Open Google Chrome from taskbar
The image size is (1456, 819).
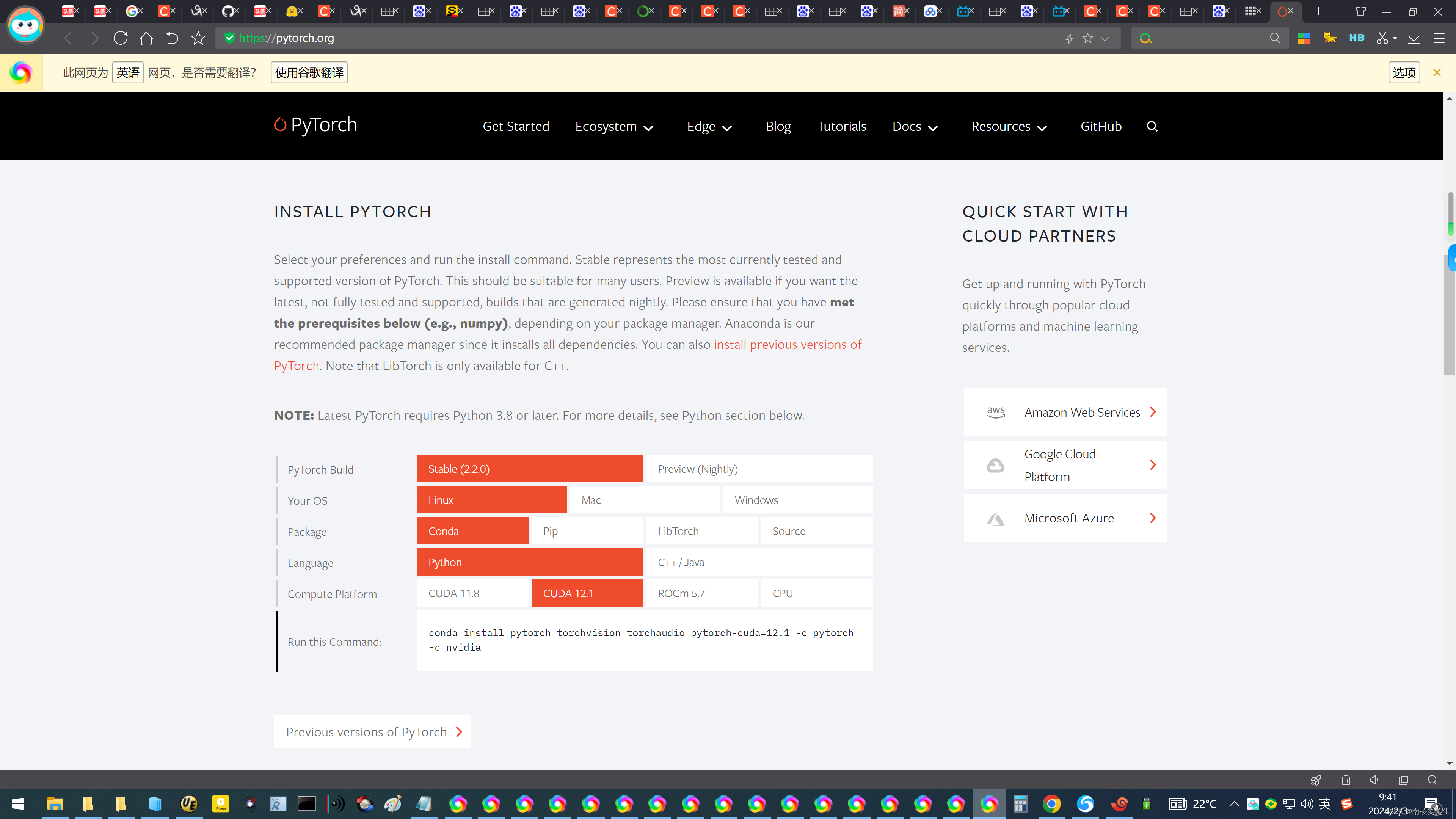(x=1052, y=804)
